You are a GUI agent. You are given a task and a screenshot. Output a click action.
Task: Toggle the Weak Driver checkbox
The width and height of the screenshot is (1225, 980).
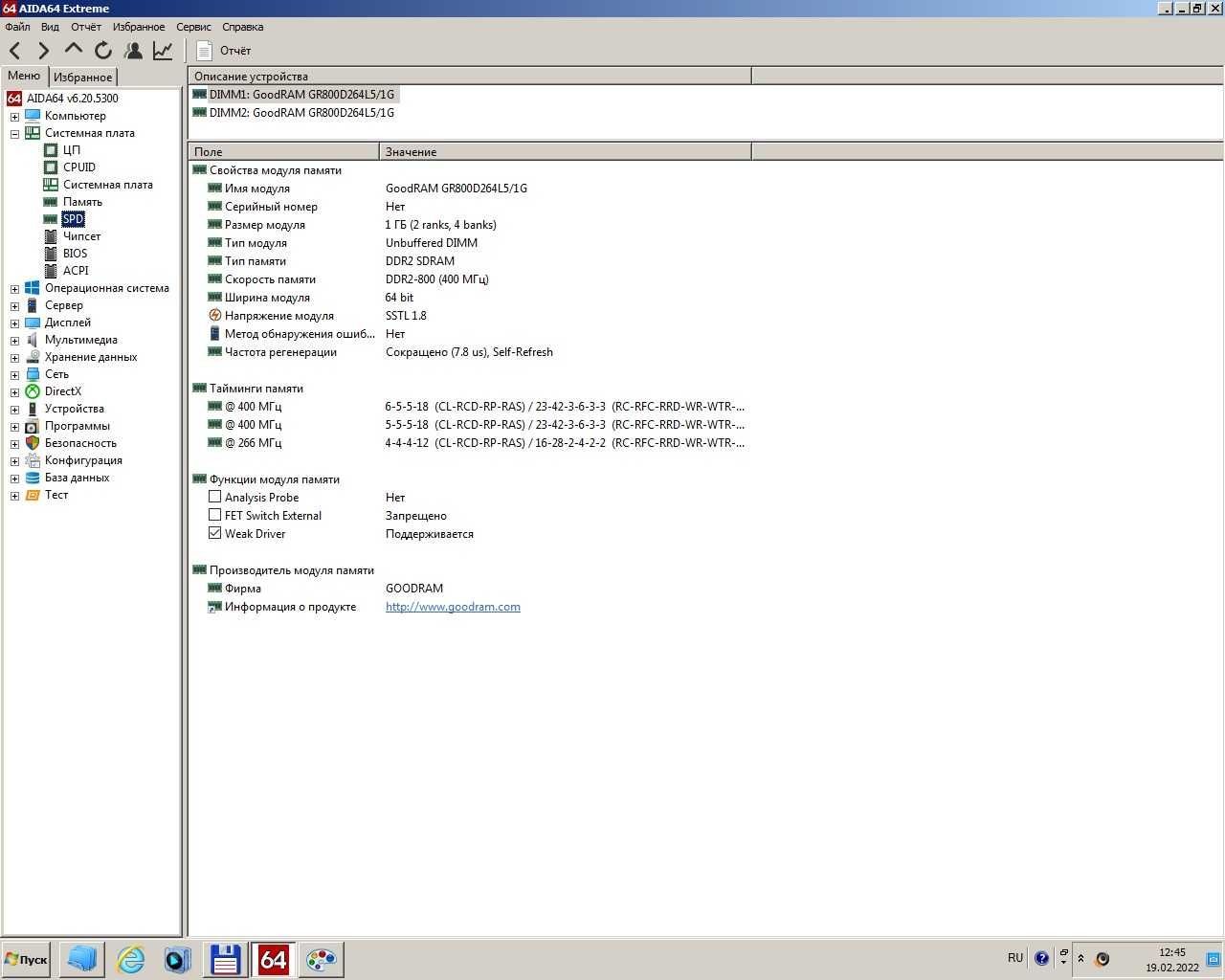(x=214, y=533)
